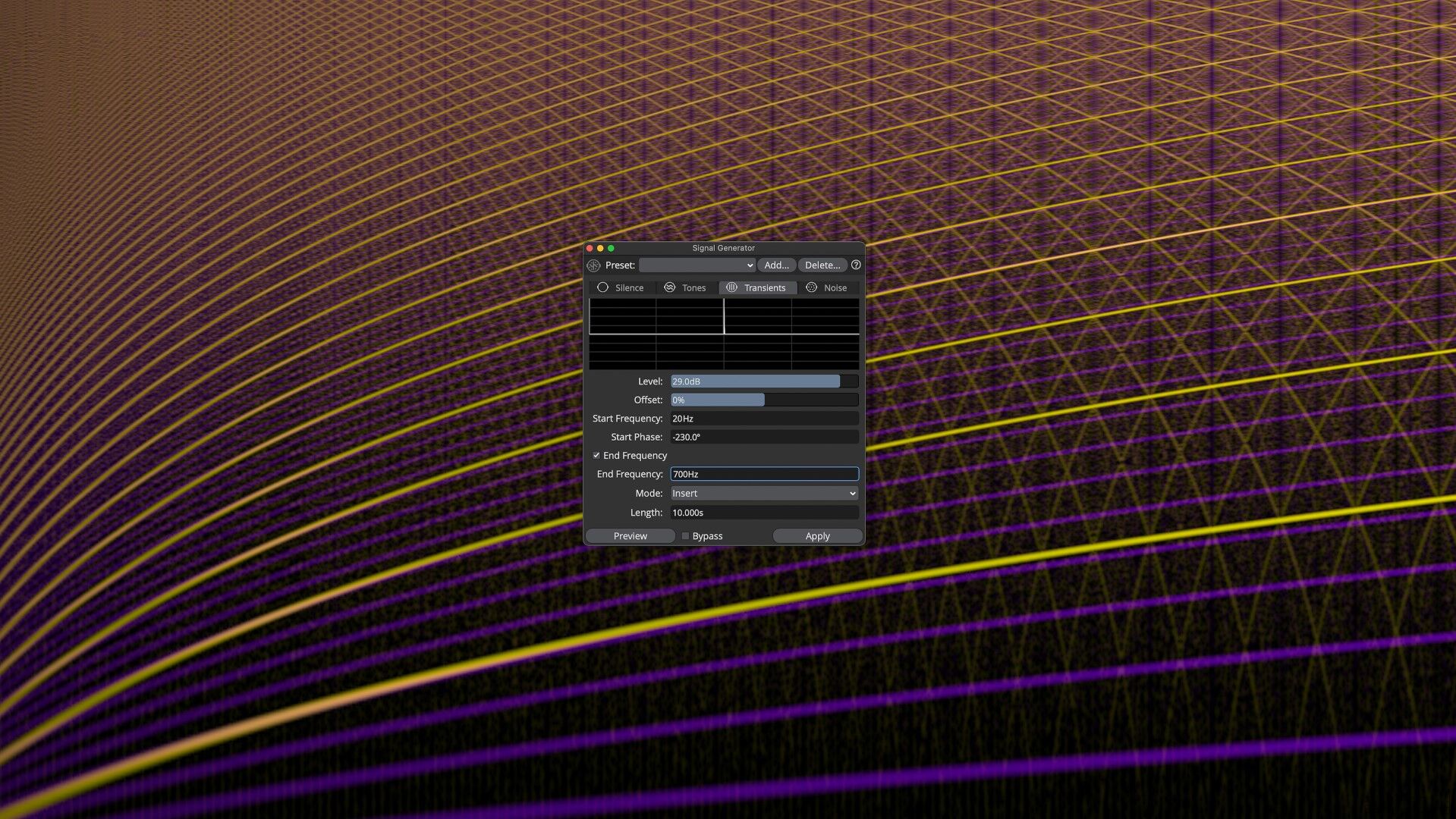The width and height of the screenshot is (1456, 819).
Task: Select the Transients tab
Action: coord(756,288)
